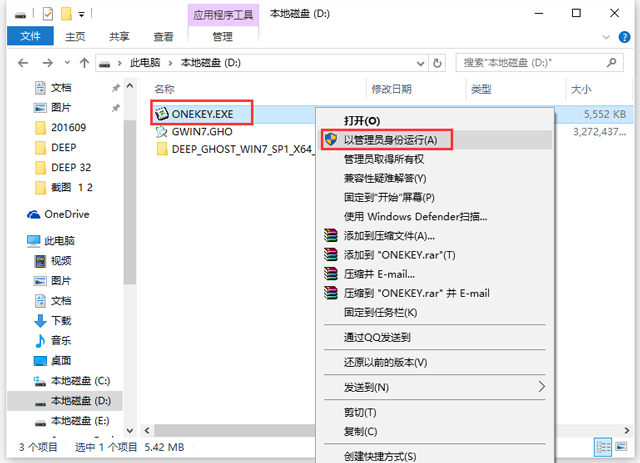Click the DEEP_GHOST_WIN7_SP1_X64 folder icon
The height and width of the screenshot is (463, 640).
pyautogui.click(x=162, y=149)
